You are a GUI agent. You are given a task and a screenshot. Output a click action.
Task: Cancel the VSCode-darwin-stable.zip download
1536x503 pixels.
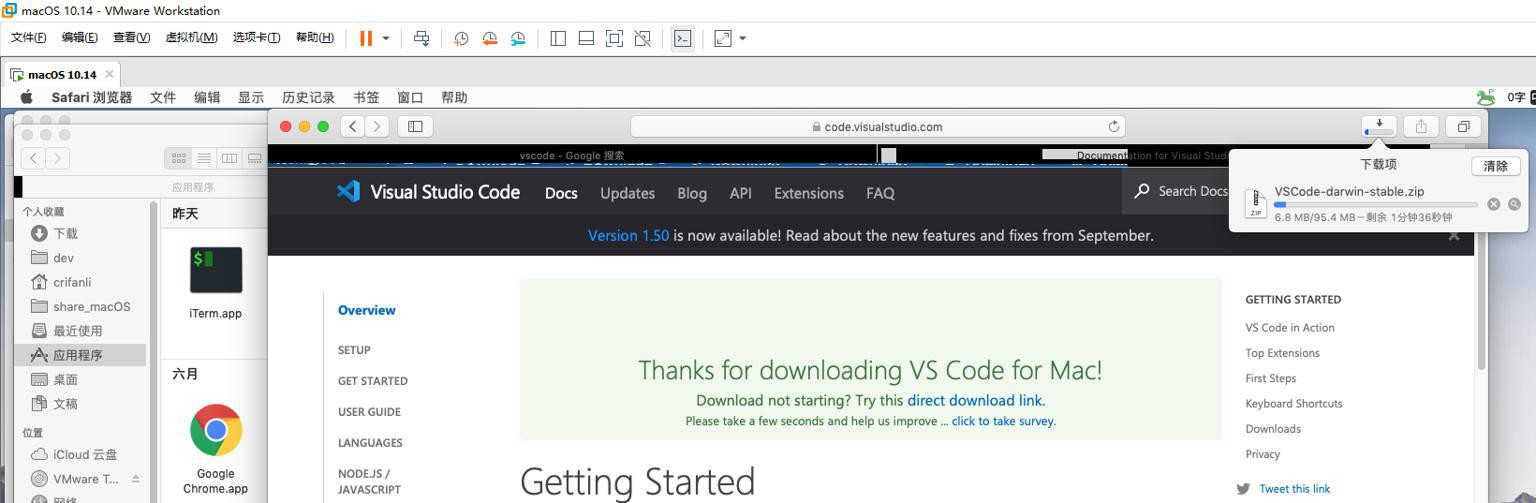point(1494,204)
